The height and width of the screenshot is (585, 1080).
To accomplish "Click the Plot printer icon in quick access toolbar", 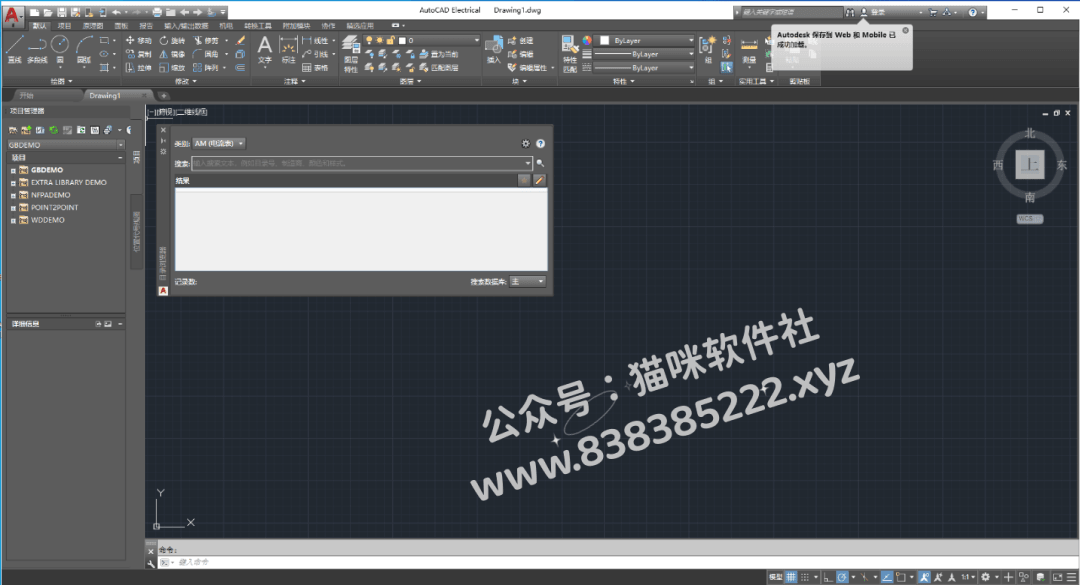I will [x=157, y=12].
